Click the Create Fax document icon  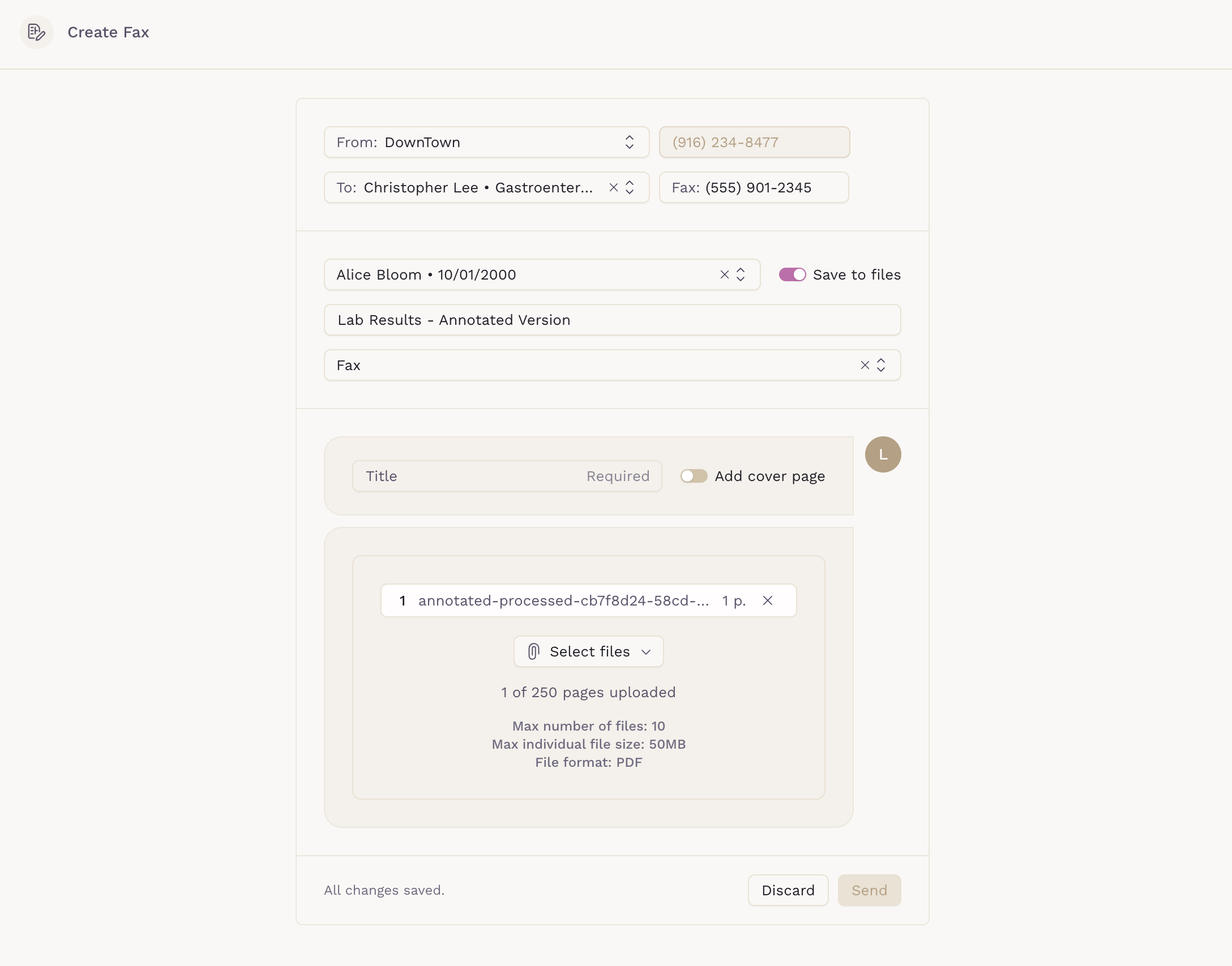pos(37,32)
